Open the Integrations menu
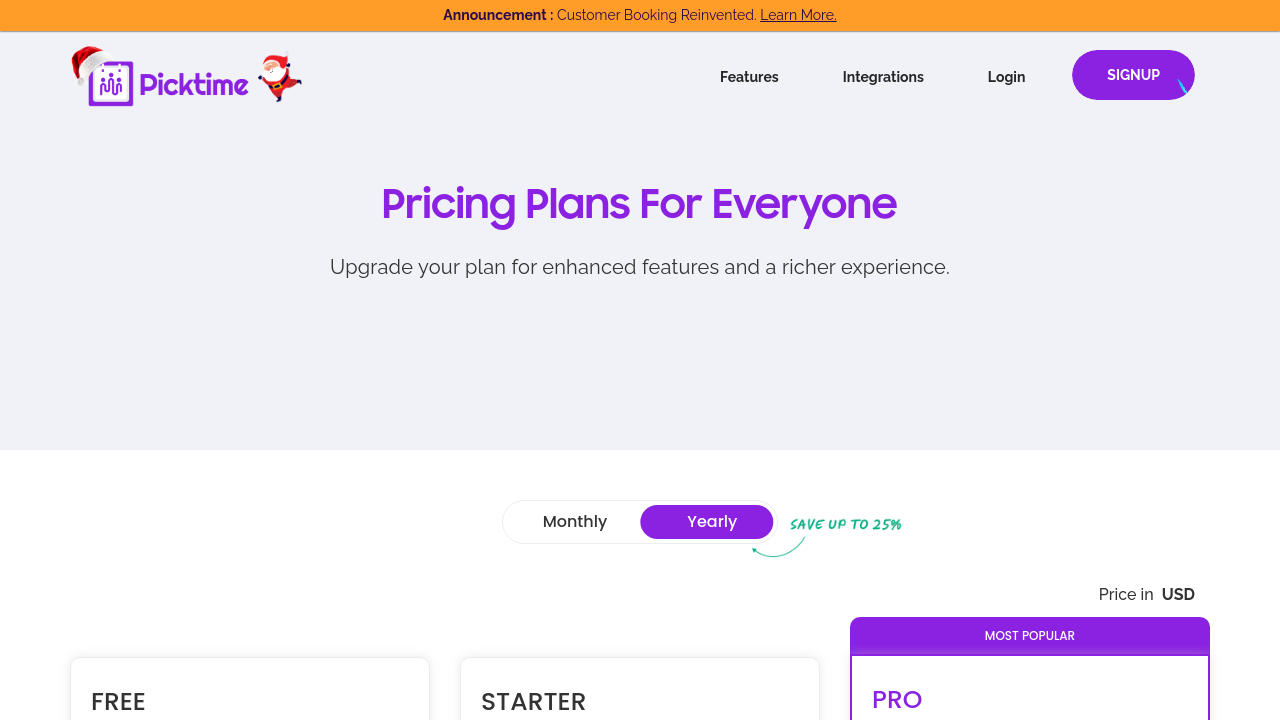The width and height of the screenshot is (1280, 720). click(x=883, y=77)
